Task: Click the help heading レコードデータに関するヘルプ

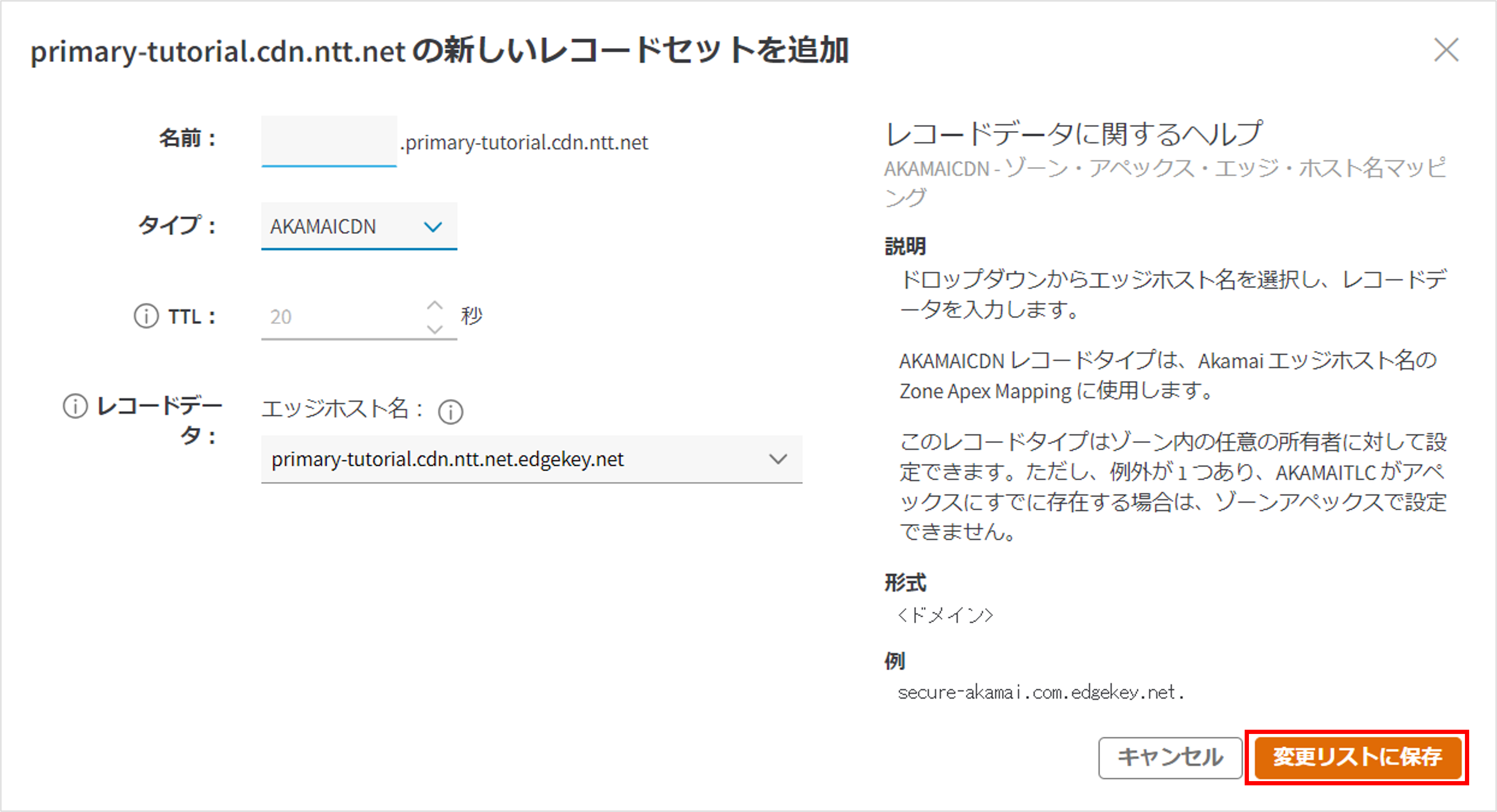Action: point(1074,134)
